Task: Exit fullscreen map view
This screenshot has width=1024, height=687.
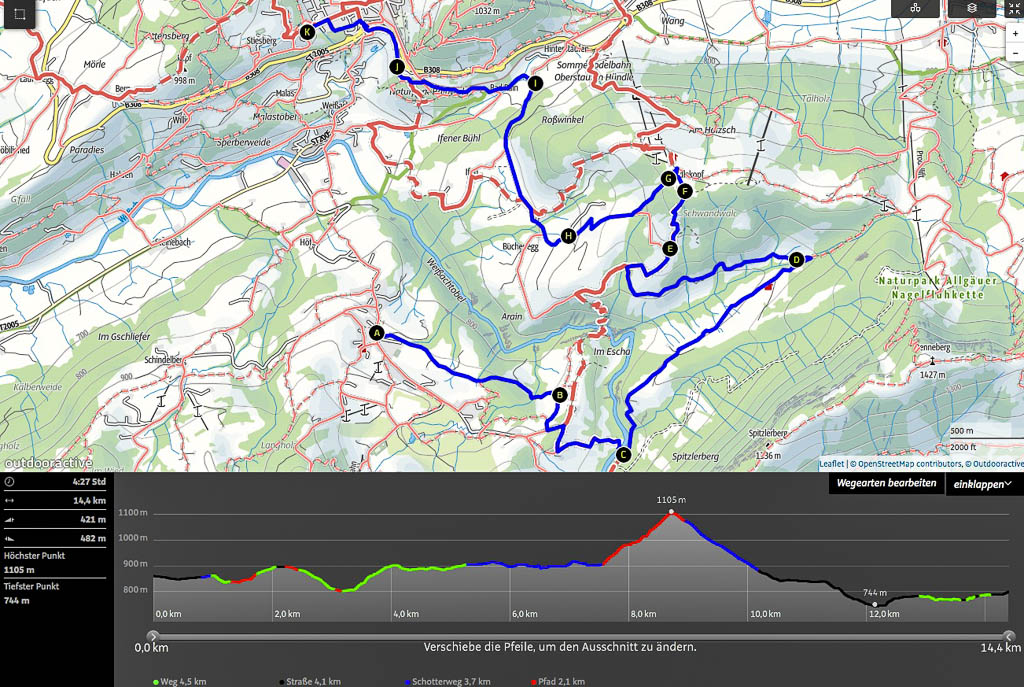Action: (x=1015, y=9)
